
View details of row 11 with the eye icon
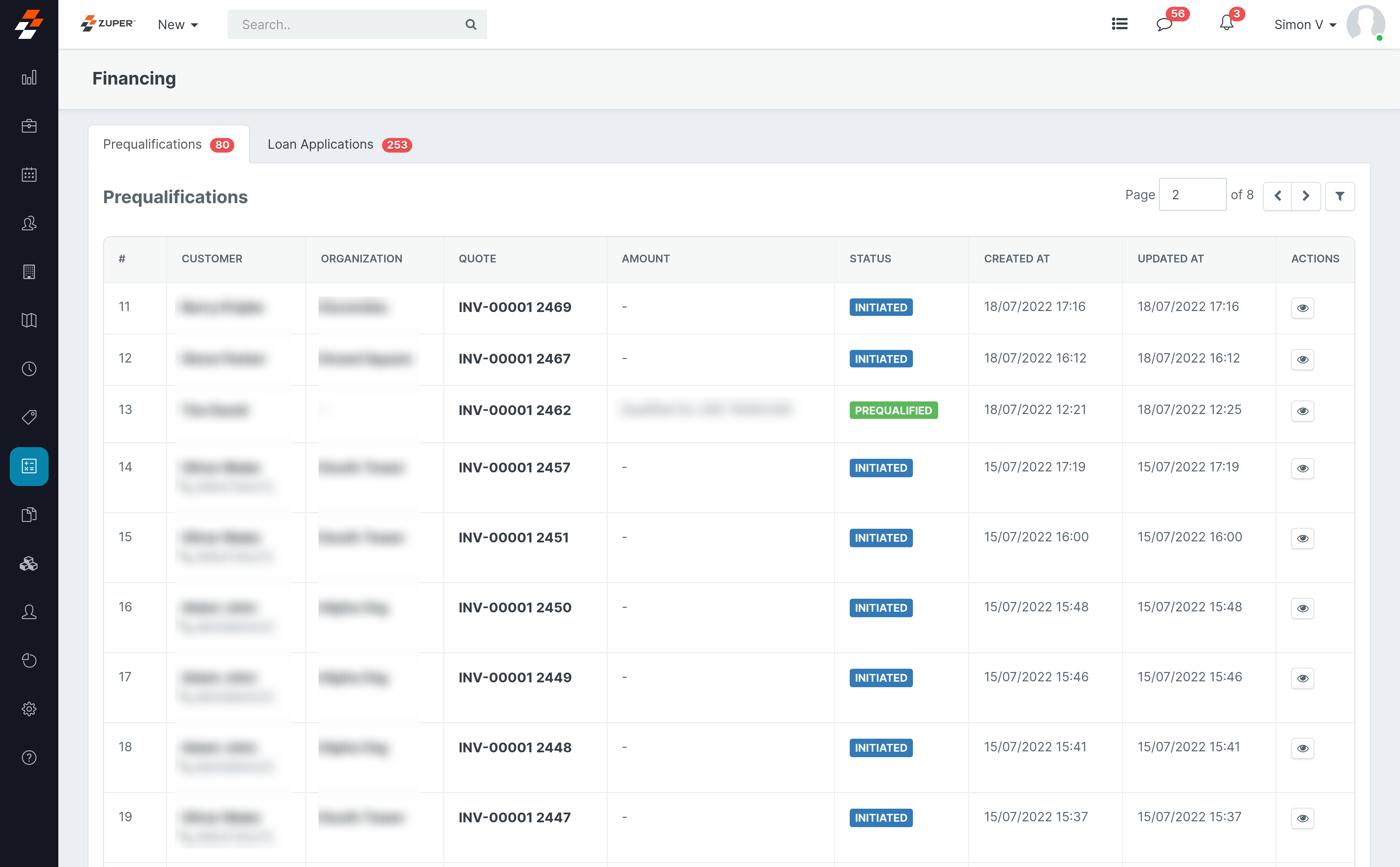click(1302, 308)
